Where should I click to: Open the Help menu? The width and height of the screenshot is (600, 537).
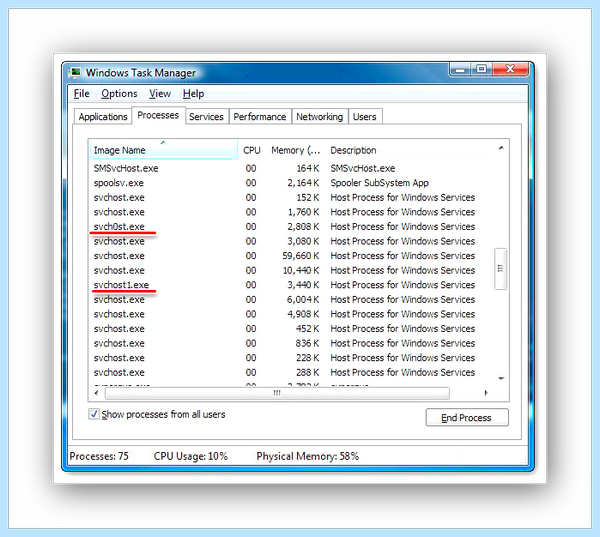tap(193, 94)
